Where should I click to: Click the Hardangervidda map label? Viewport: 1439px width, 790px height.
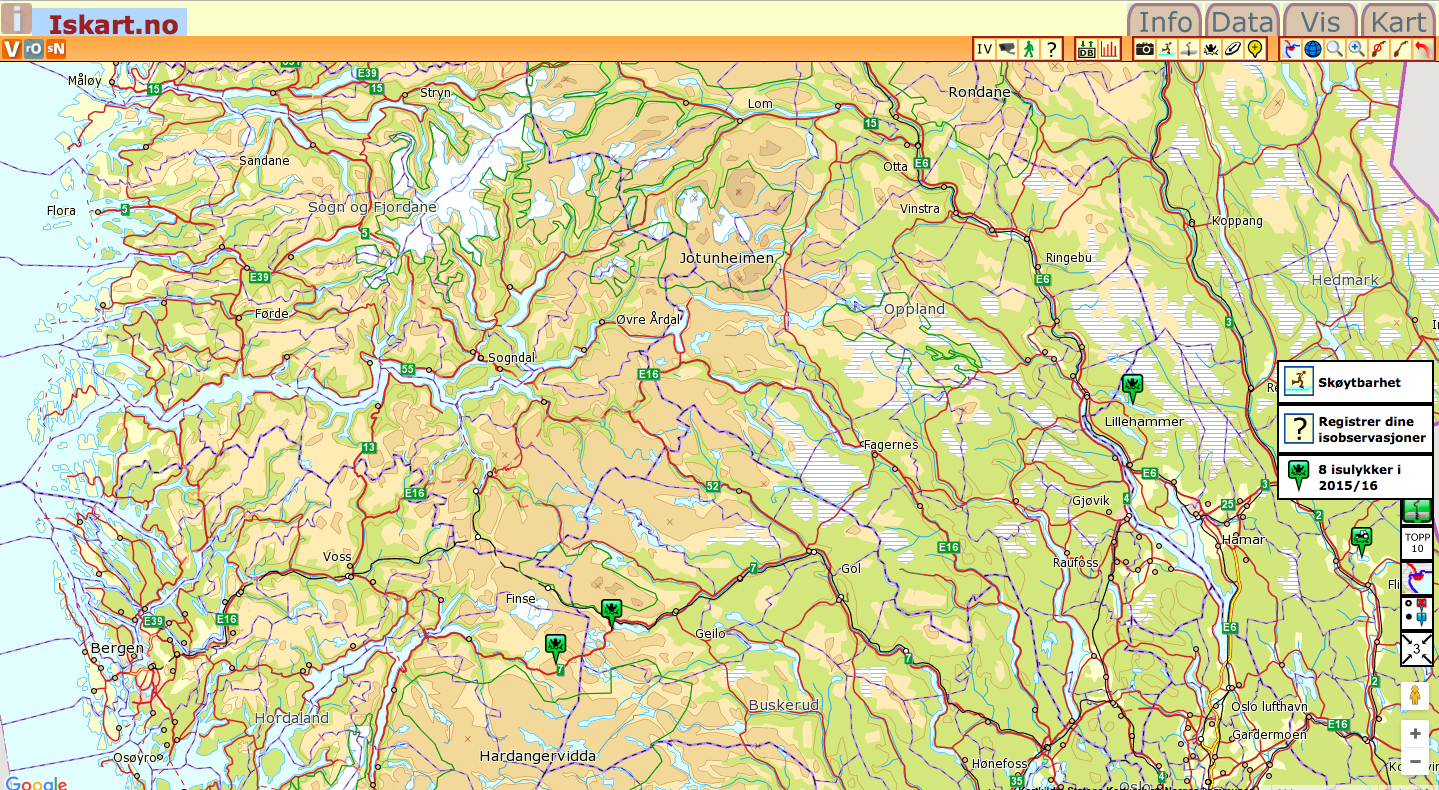click(537, 756)
